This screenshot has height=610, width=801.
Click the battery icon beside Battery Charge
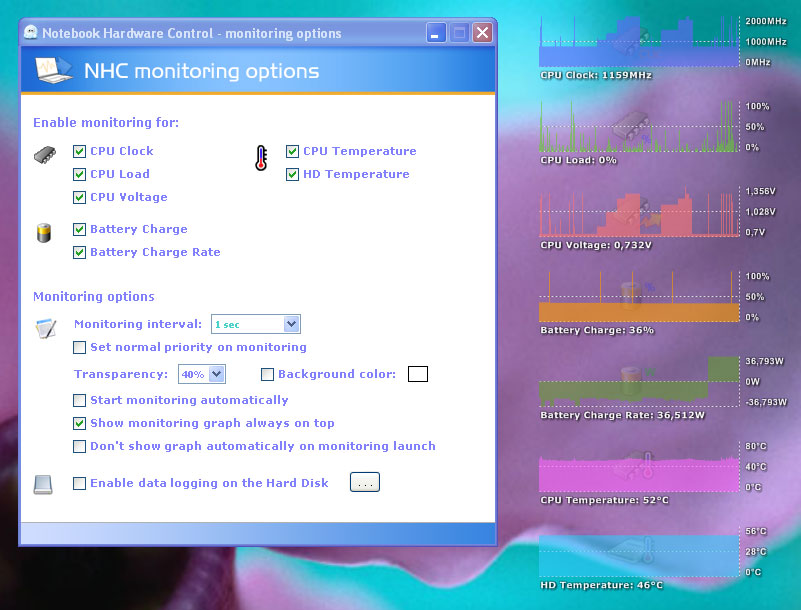point(44,232)
